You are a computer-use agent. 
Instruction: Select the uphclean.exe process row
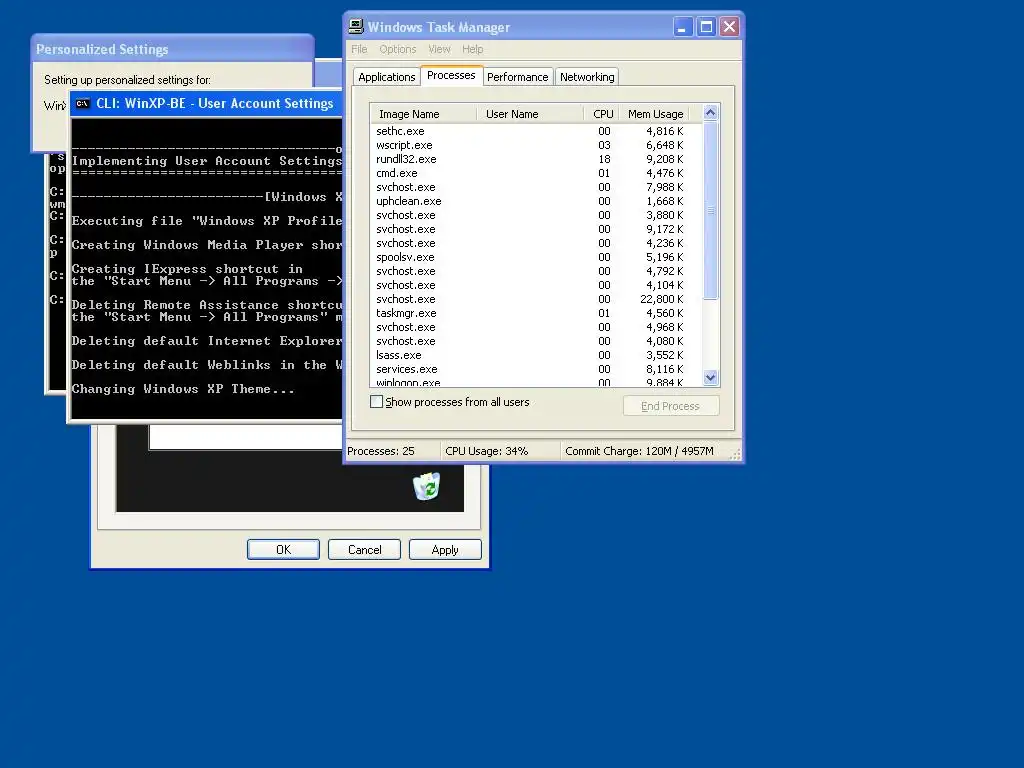click(x=536, y=201)
